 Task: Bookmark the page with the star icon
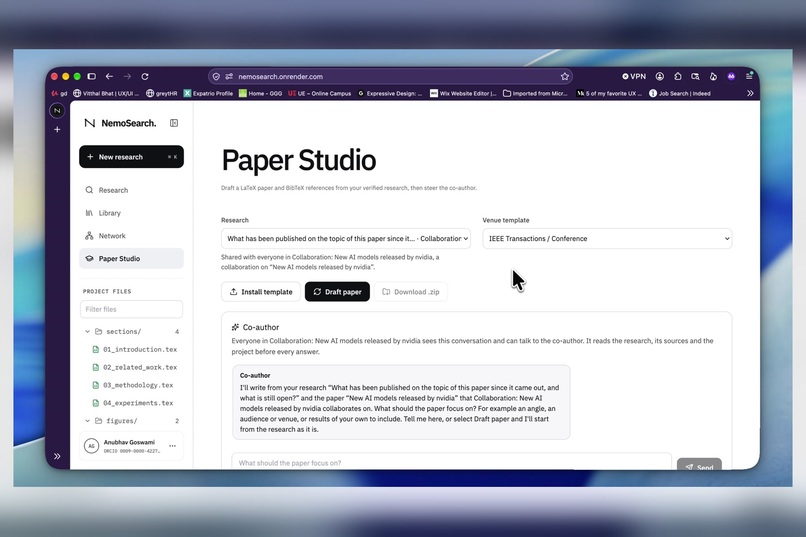565,77
